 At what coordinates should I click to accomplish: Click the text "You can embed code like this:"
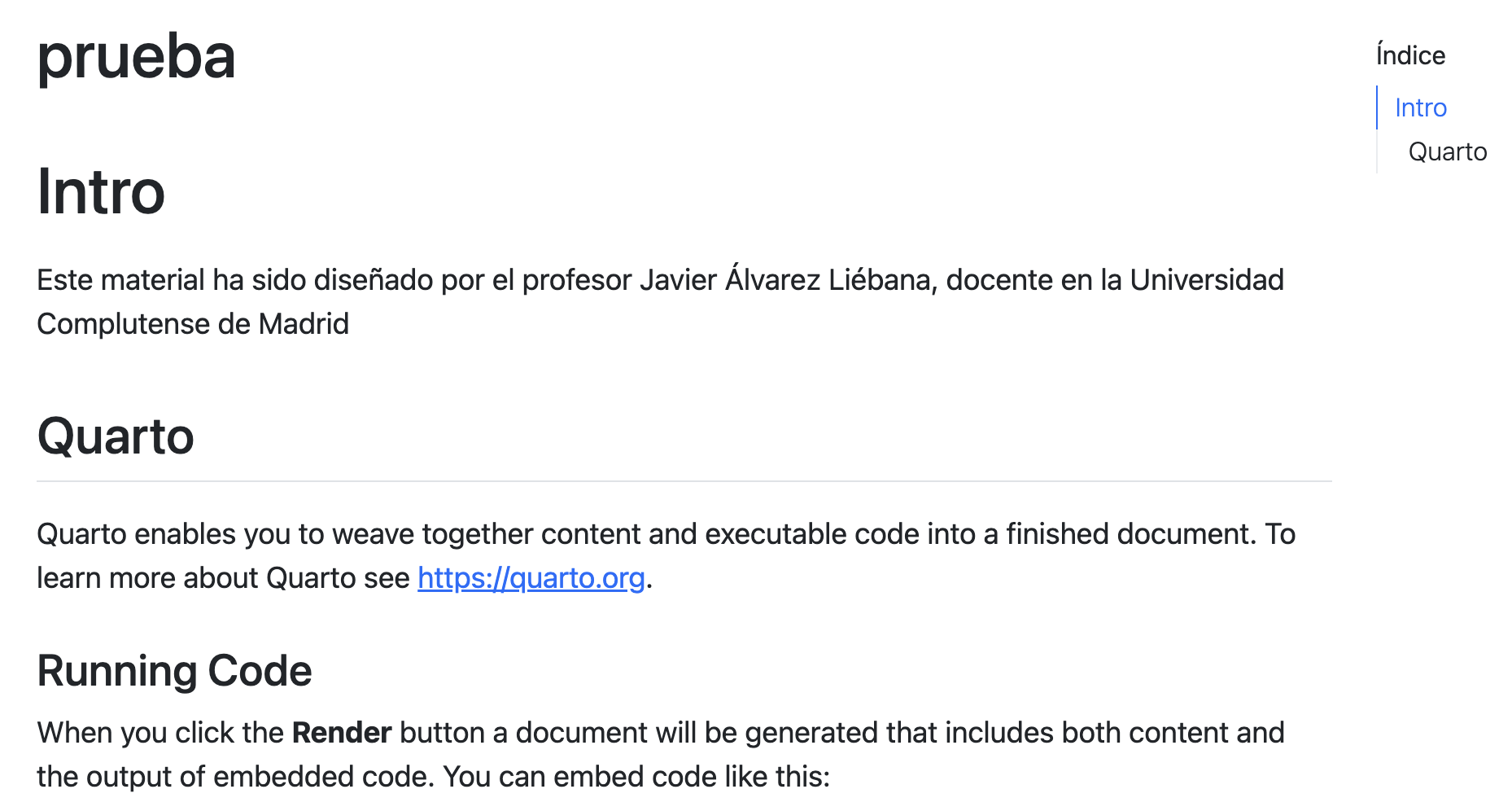point(636,777)
